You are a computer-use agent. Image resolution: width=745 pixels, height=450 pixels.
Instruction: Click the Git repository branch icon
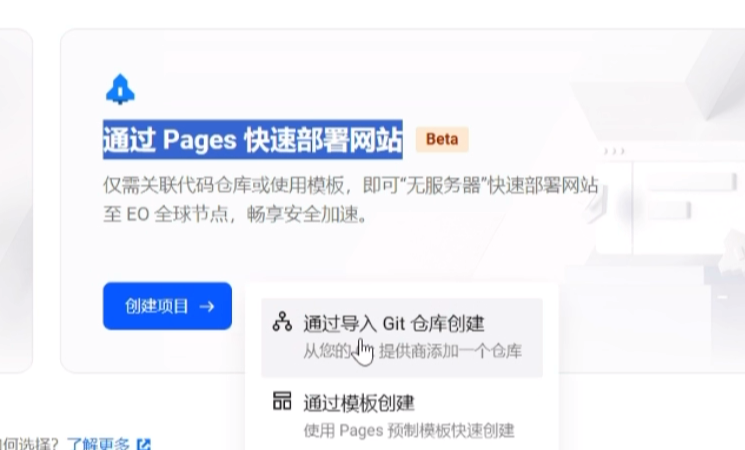pyautogui.click(x=282, y=322)
